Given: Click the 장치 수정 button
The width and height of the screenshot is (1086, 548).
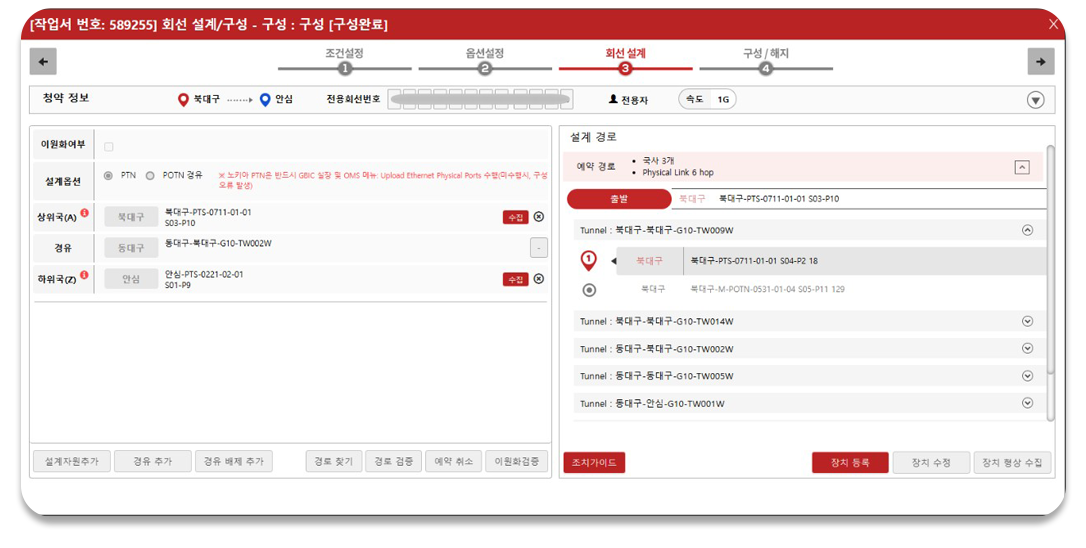Looking at the screenshot, I should pyautogui.click(x=931, y=463).
